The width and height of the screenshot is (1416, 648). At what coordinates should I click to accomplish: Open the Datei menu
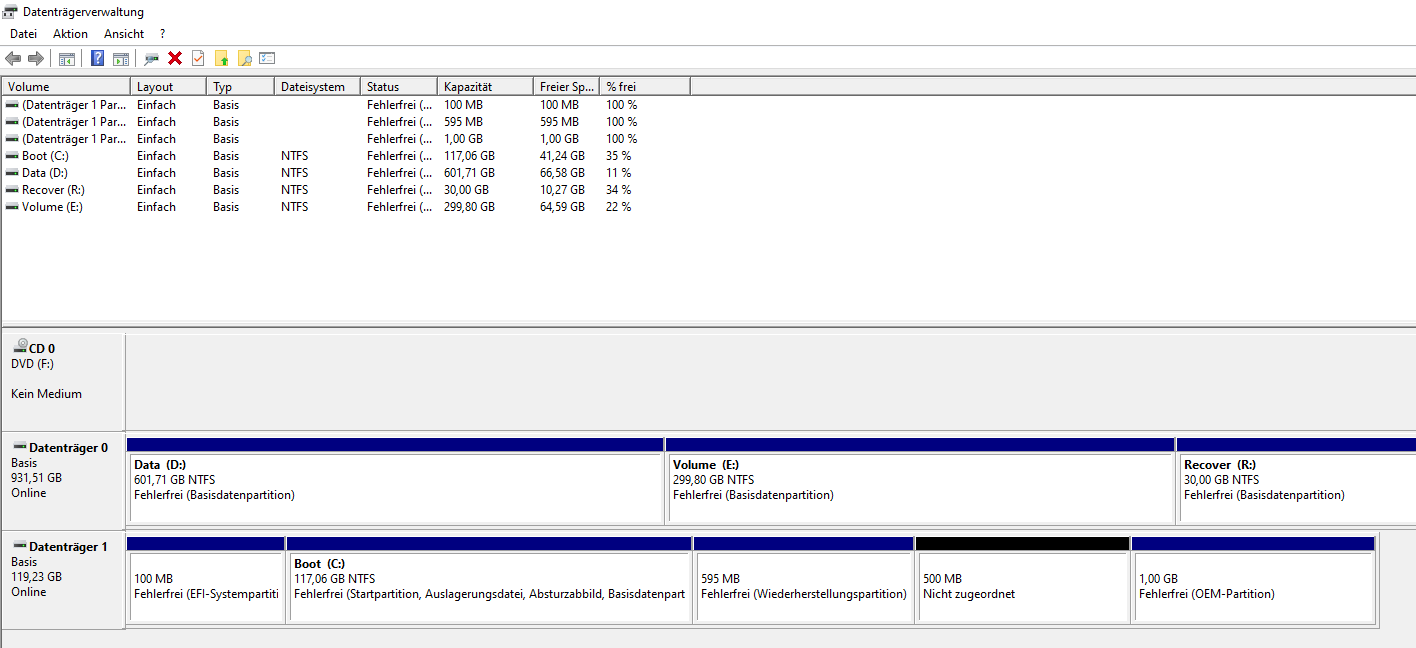pos(23,34)
